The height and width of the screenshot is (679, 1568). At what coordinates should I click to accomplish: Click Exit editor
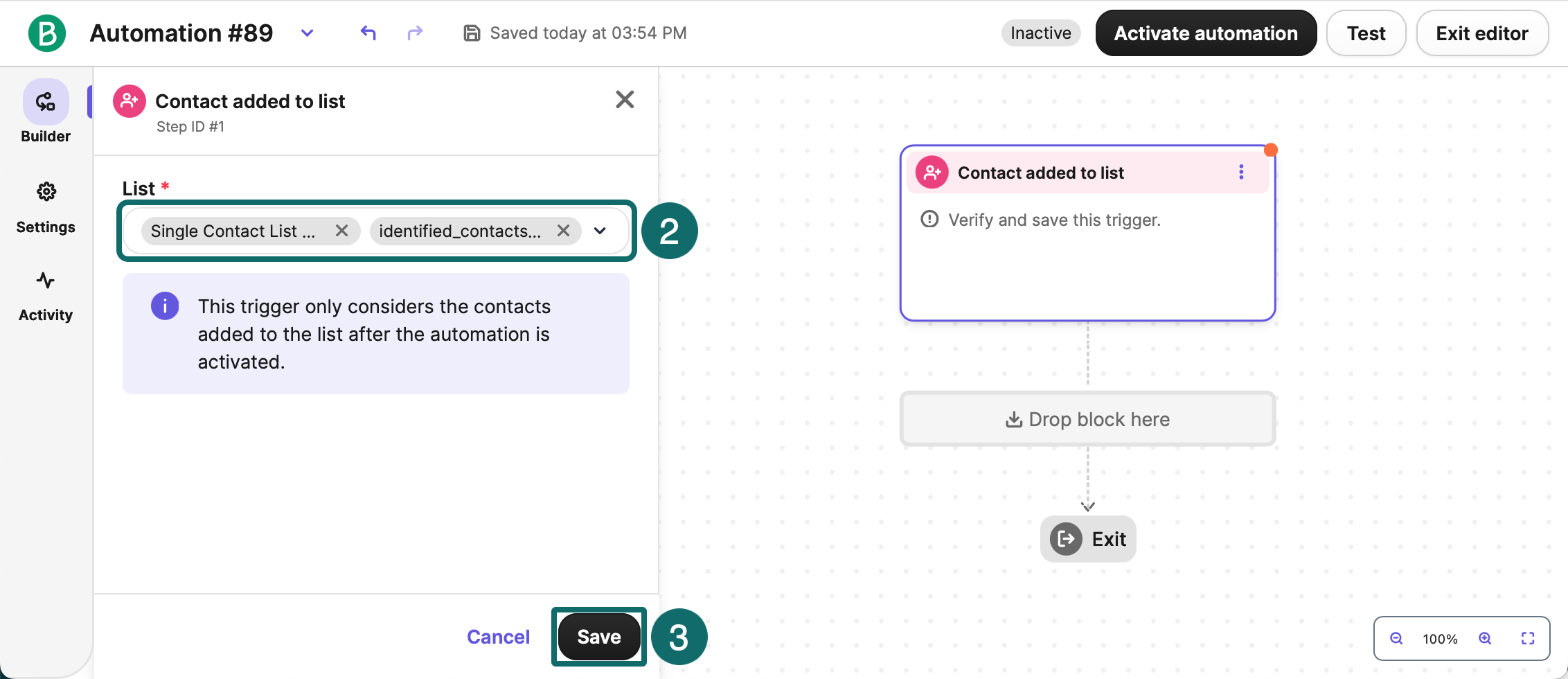click(x=1482, y=33)
